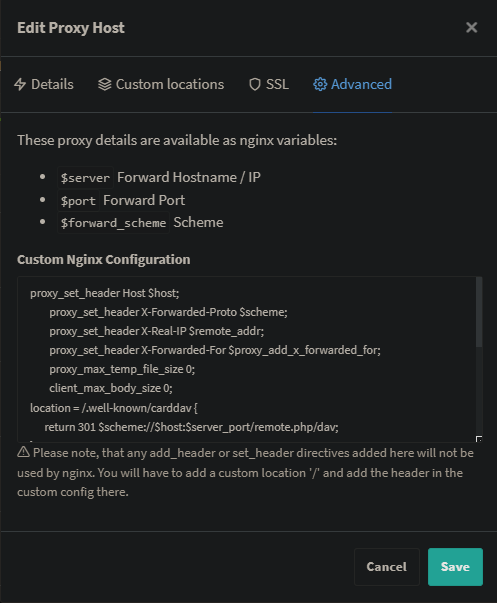
Task: Go to the SSL tab
Action: click(269, 84)
